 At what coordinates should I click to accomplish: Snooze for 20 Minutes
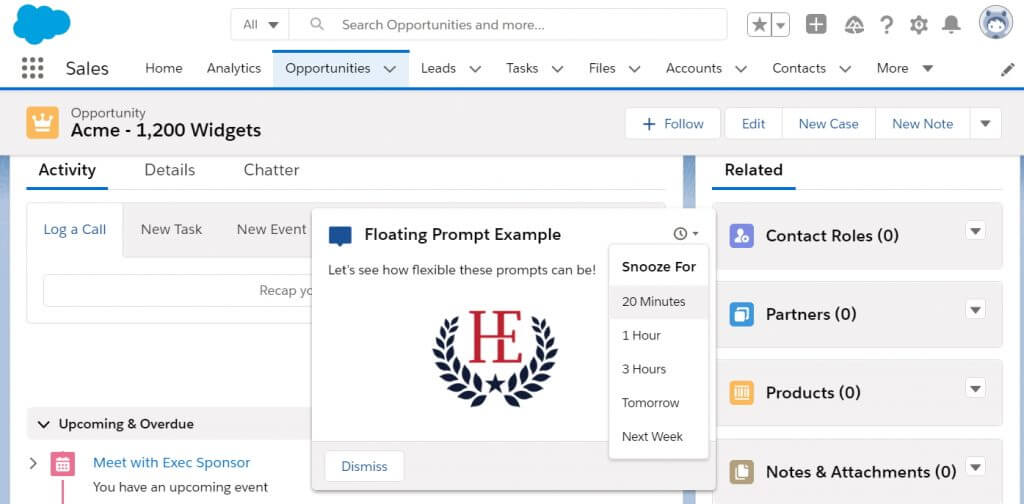click(x=658, y=302)
